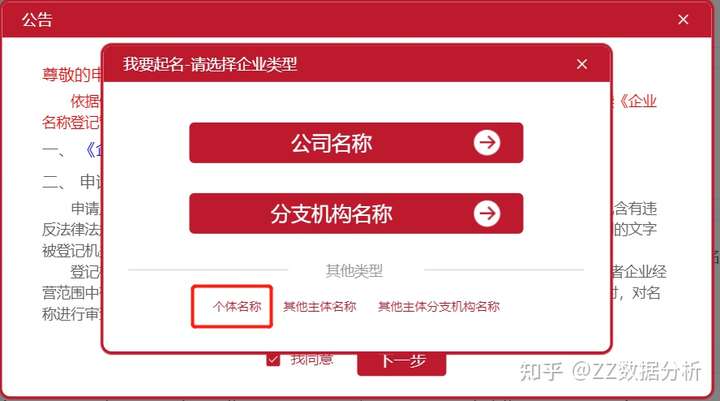Close the 我要起名 enterprise type dialog

coord(582,64)
